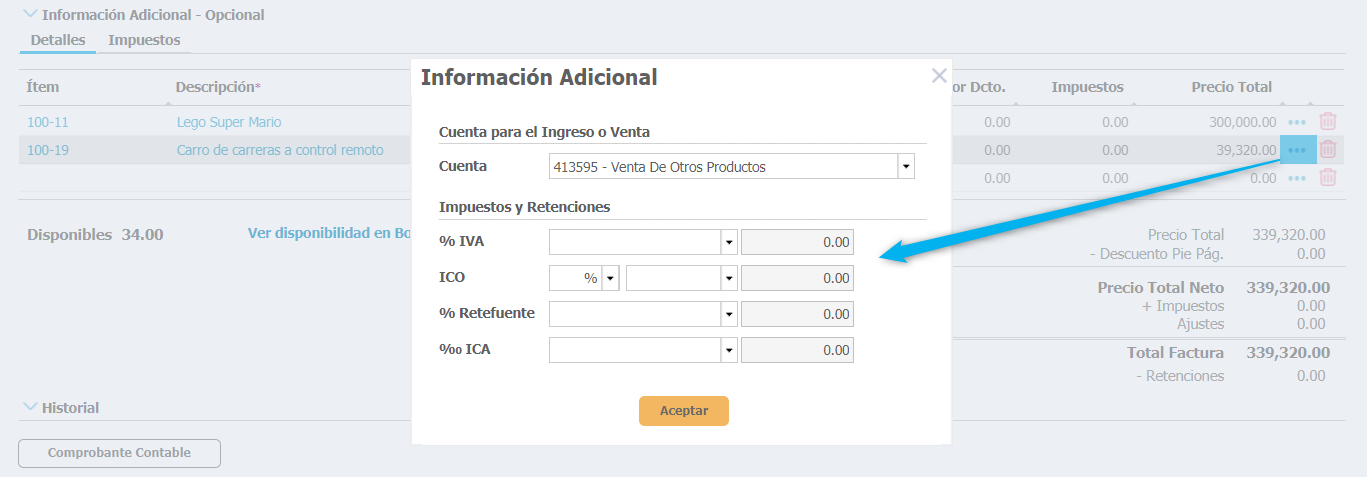Open more options for the empty third row
The width and height of the screenshot is (1367, 477).
click(1297, 178)
